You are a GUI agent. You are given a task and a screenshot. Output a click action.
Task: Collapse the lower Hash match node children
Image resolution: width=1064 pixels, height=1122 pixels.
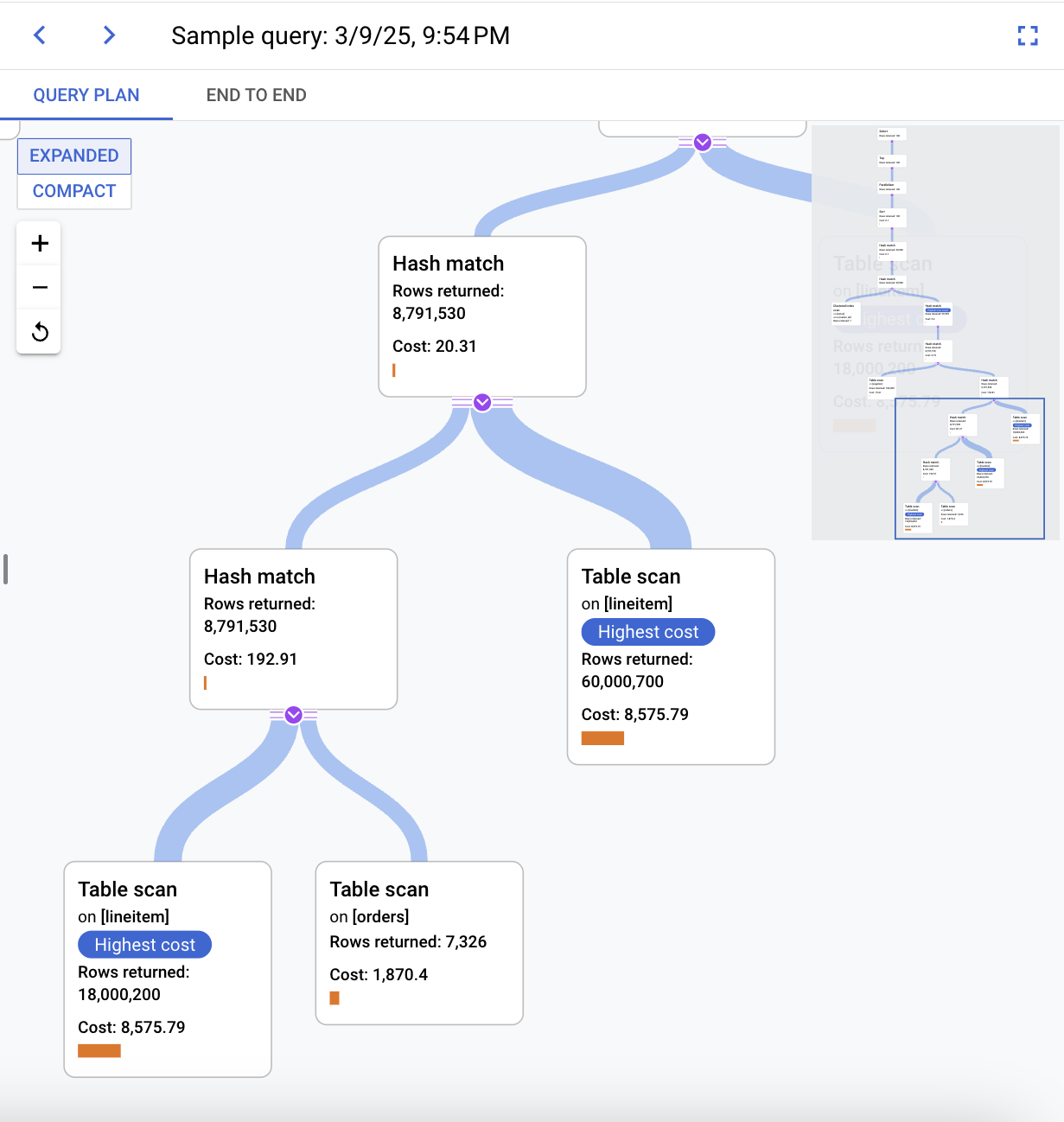pyautogui.click(x=293, y=715)
